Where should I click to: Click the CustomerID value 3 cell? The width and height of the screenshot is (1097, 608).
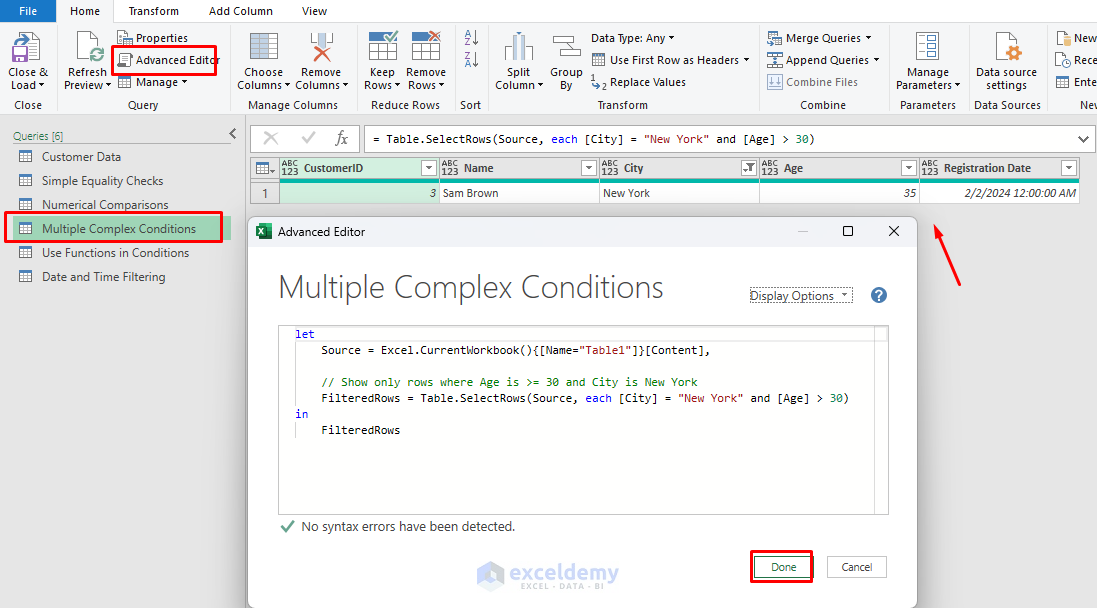pos(360,193)
